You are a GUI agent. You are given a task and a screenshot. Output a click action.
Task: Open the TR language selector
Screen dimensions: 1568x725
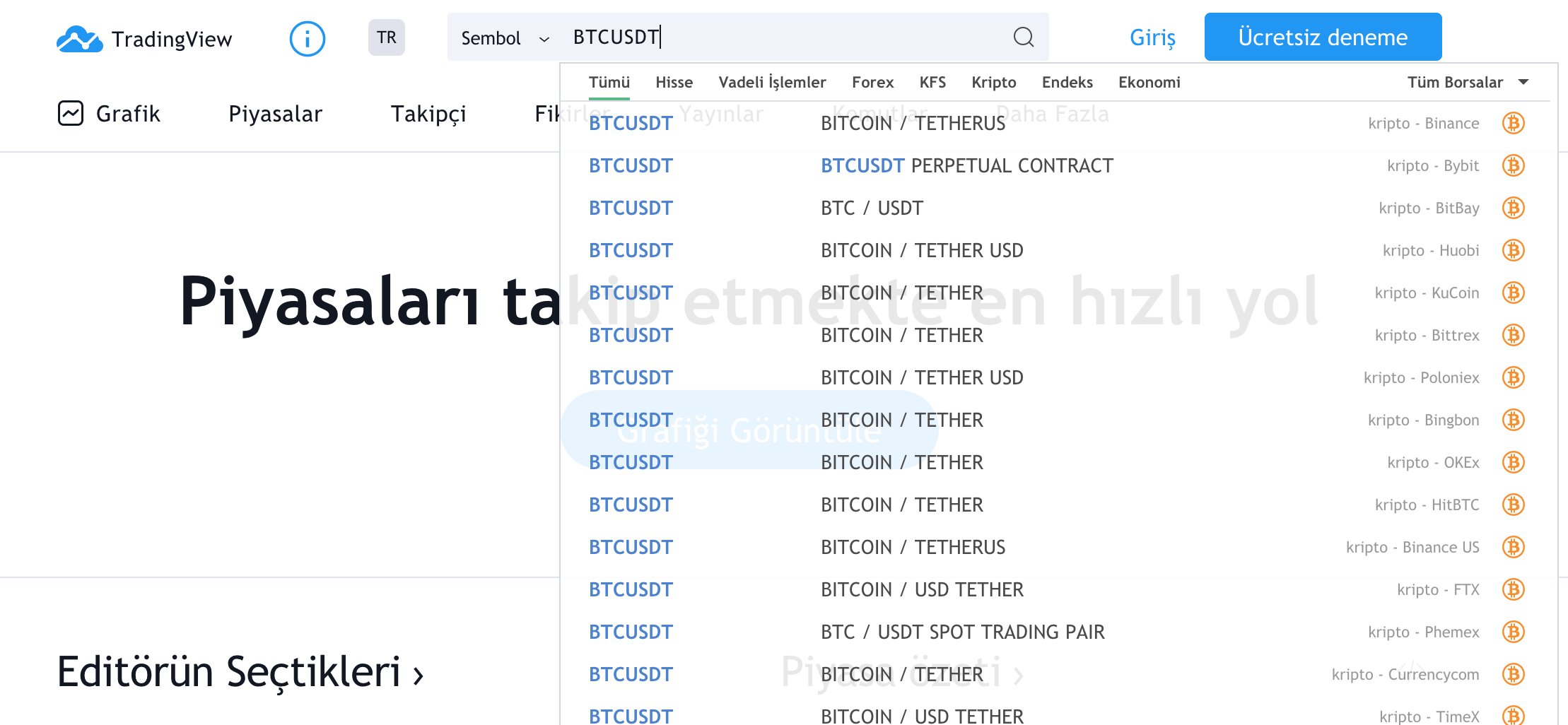pyautogui.click(x=387, y=37)
